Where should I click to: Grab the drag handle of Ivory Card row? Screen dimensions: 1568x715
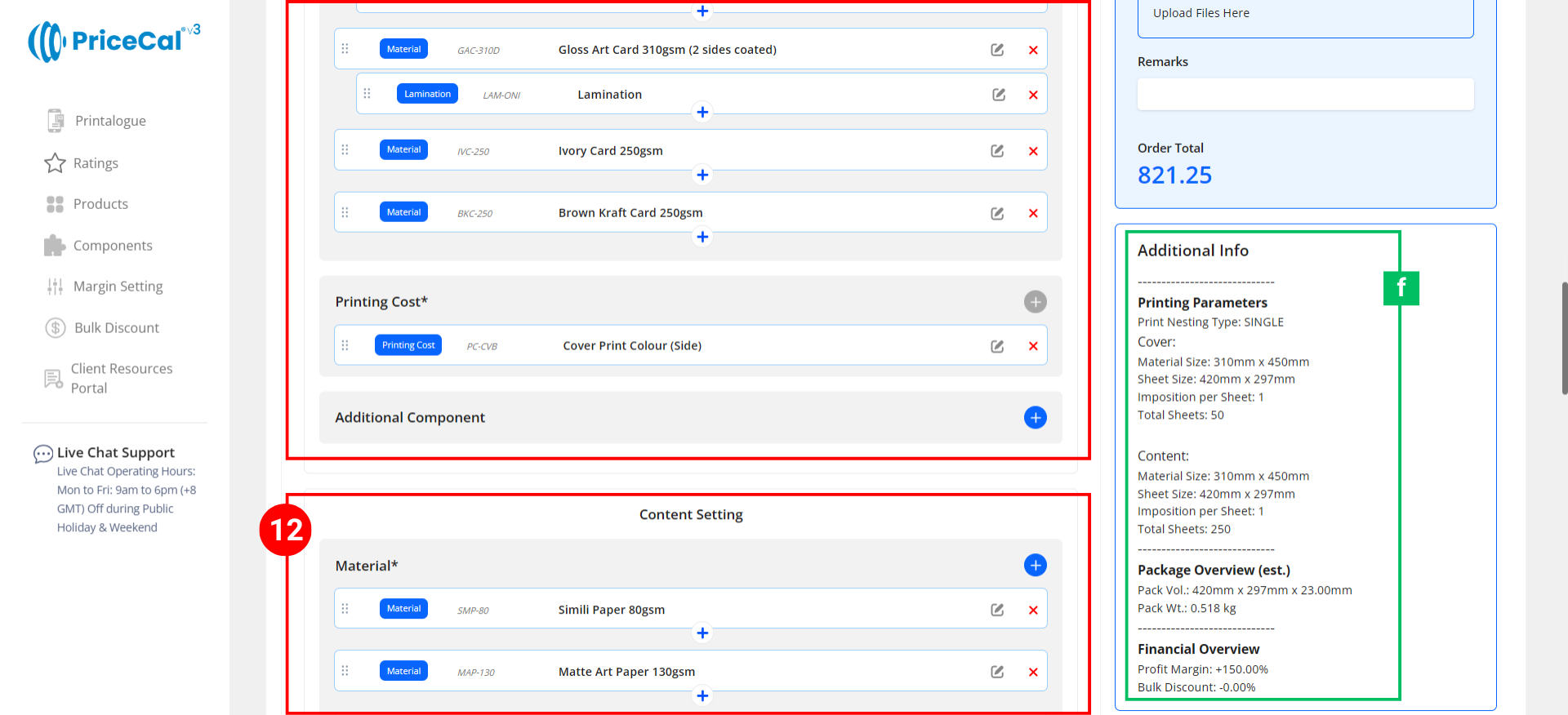345,150
